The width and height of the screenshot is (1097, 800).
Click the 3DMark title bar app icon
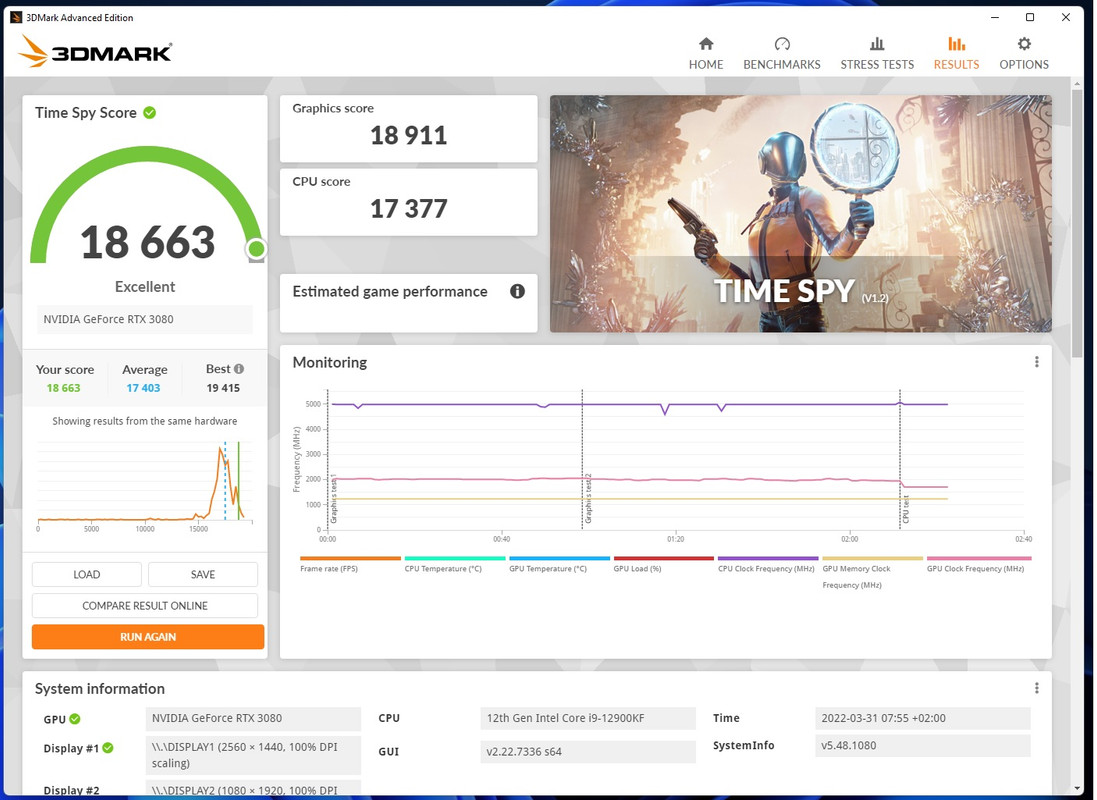15,17
